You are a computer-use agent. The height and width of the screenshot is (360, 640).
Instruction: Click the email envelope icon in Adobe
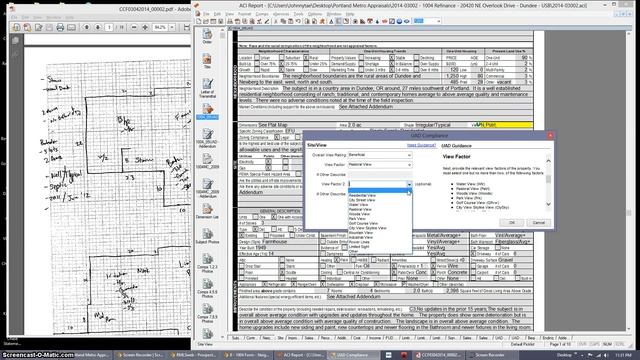pos(71,27)
